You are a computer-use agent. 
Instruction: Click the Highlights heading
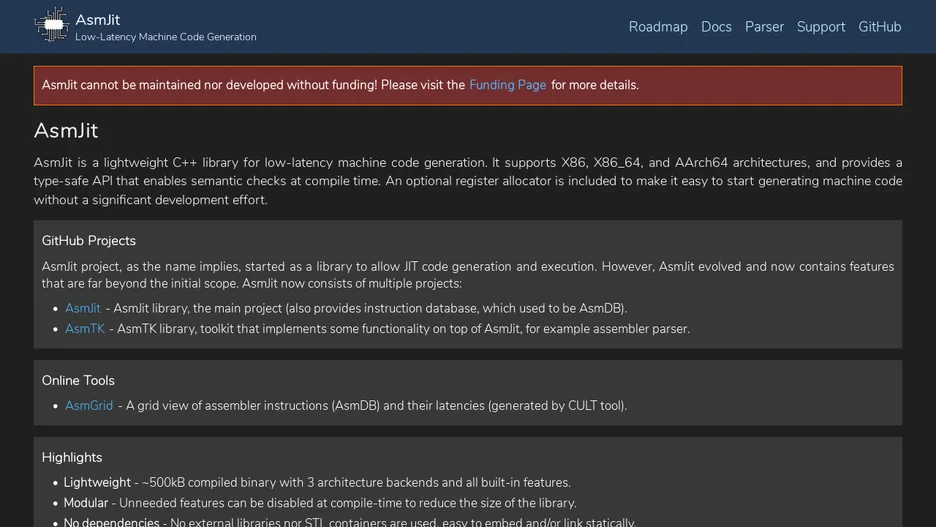[x=72, y=457]
